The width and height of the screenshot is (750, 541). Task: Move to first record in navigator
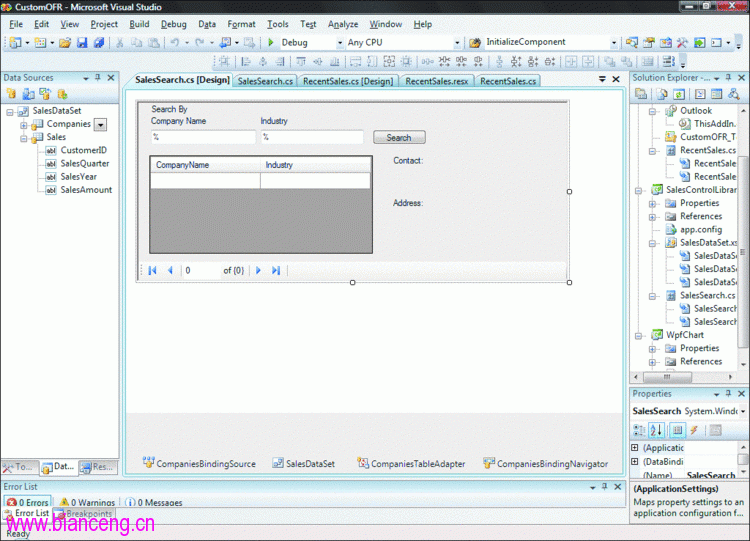click(x=153, y=270)
